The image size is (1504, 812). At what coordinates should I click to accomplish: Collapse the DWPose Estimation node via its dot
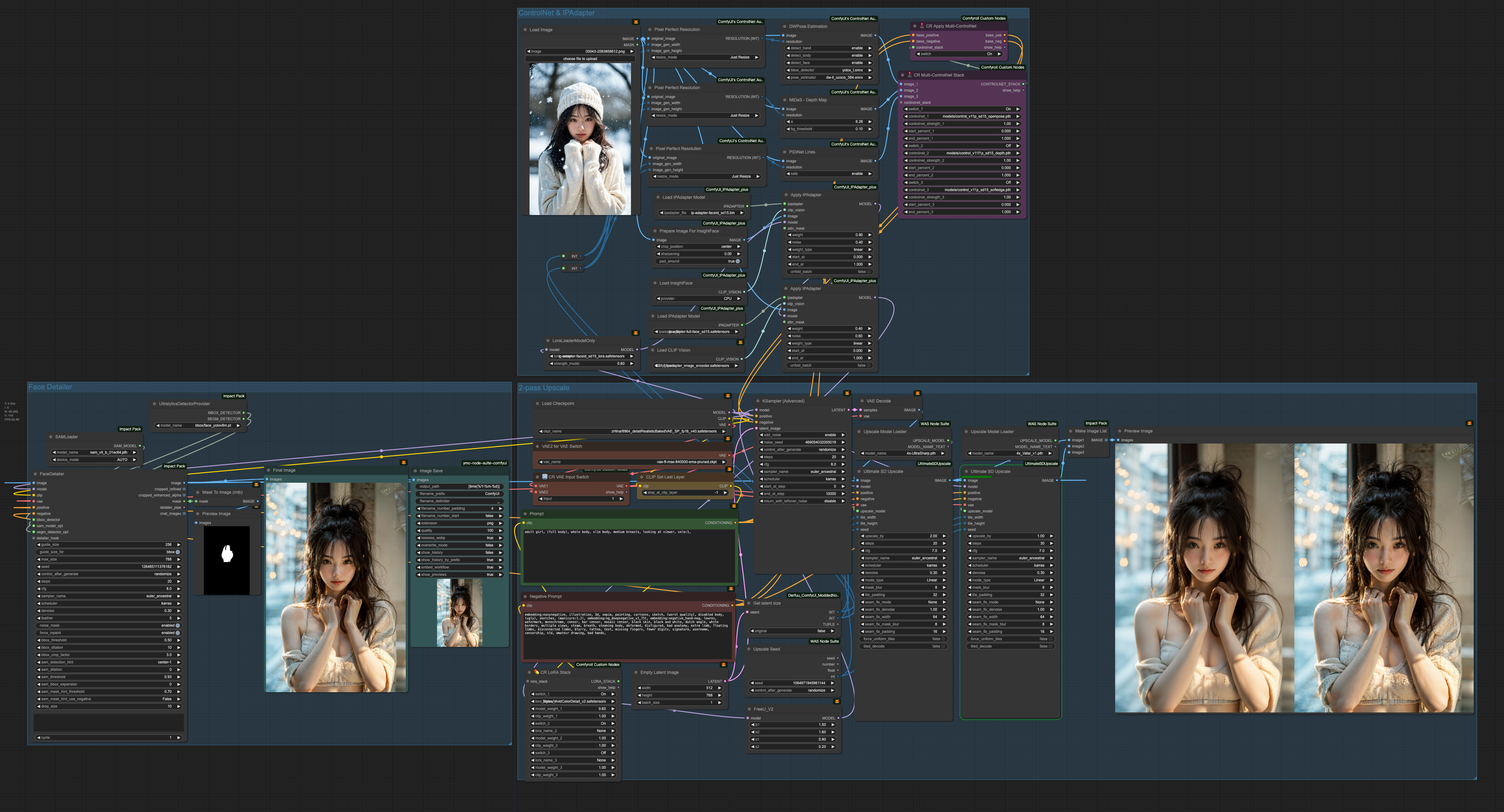785,26
